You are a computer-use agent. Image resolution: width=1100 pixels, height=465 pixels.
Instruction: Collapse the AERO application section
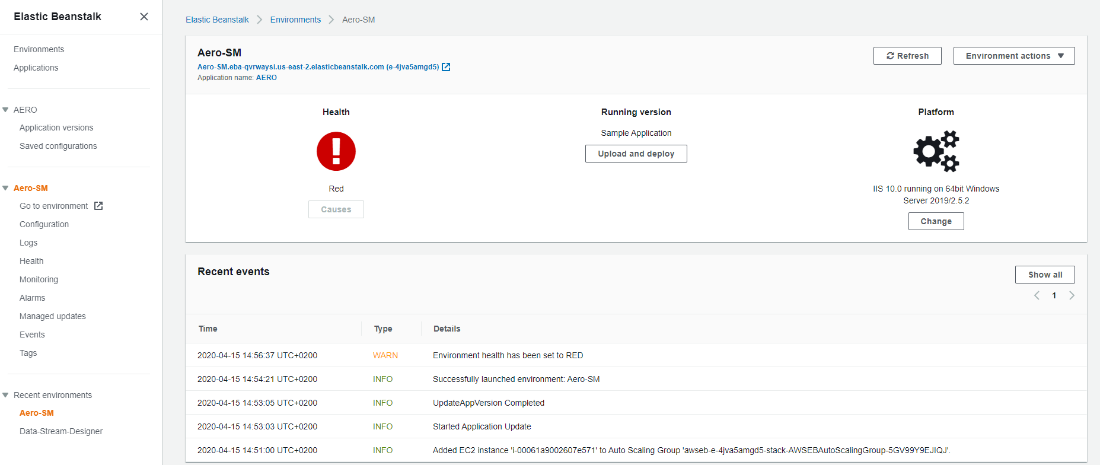6,110
